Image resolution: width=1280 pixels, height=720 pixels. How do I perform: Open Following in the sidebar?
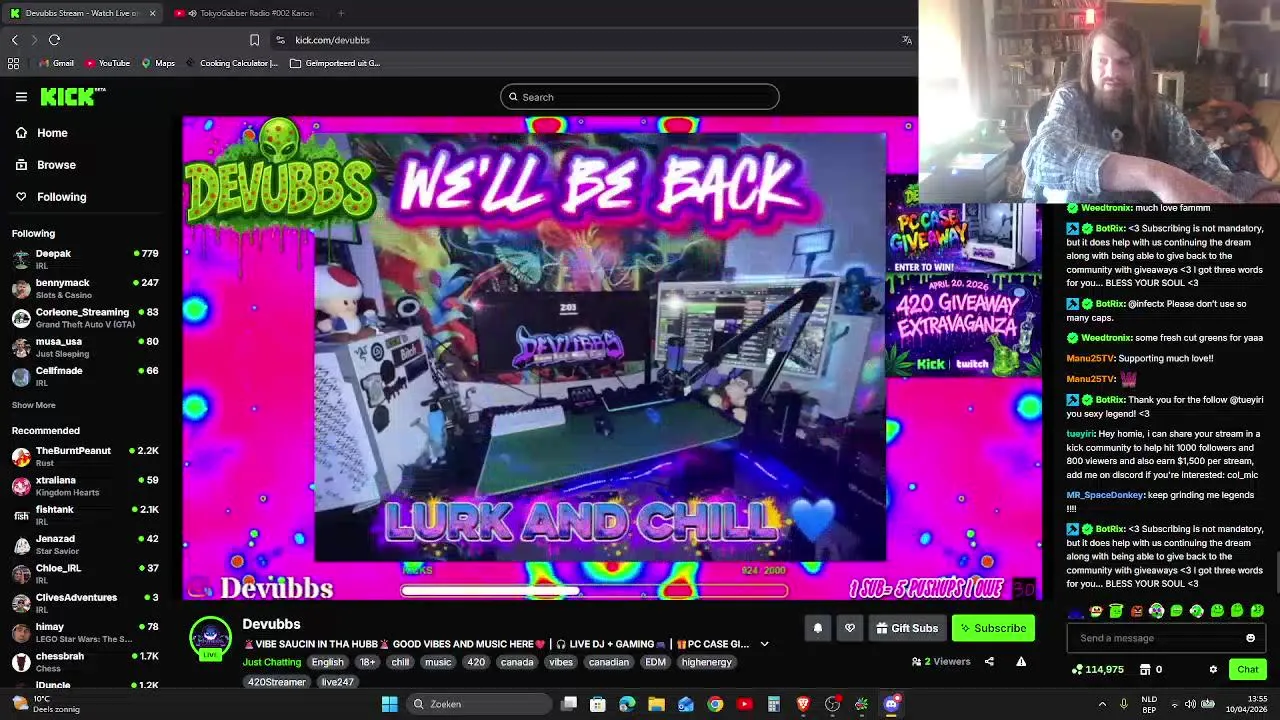52,197
